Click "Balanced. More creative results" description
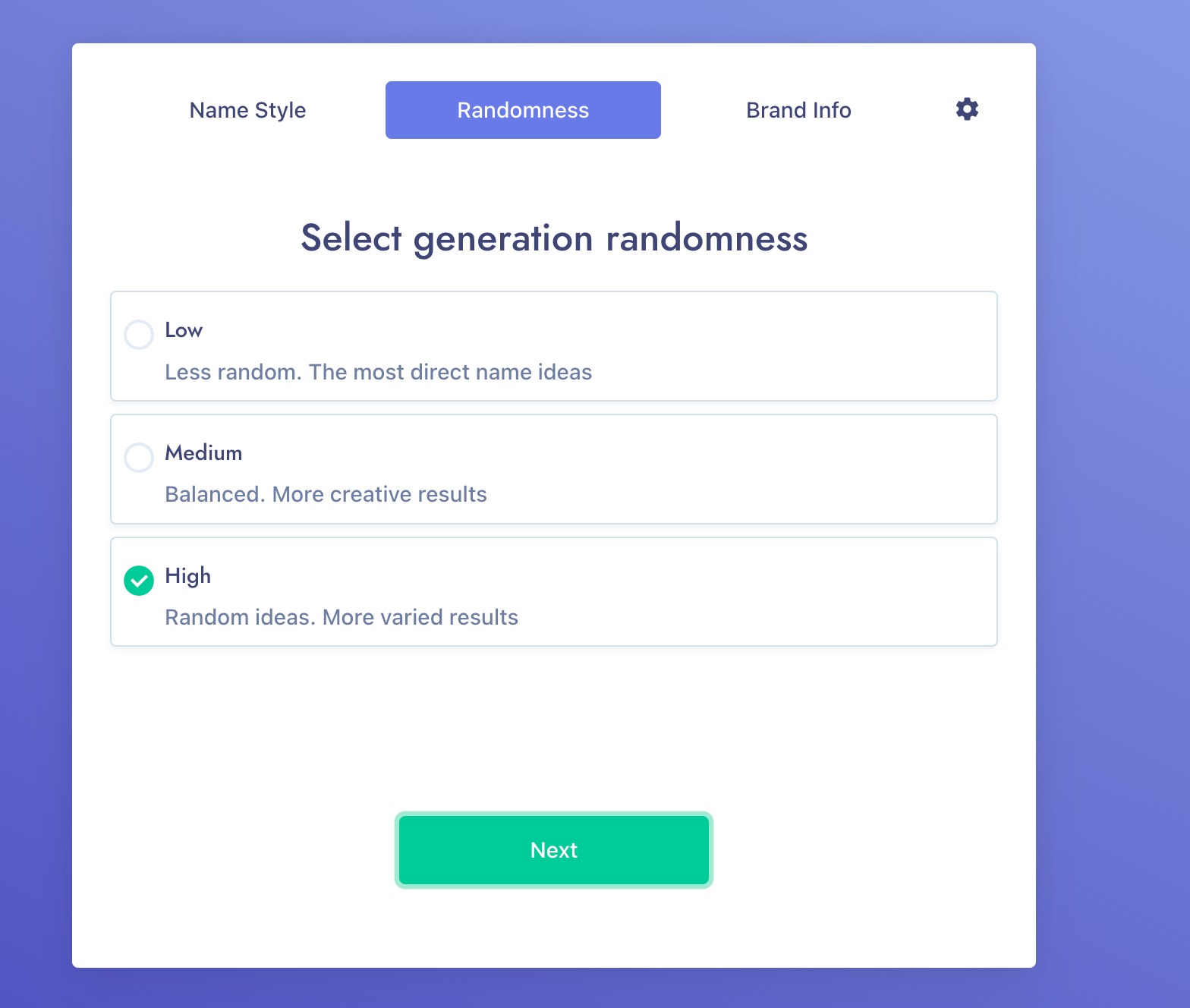This screenshot has width=1190, height=1008. coord(326,494)
